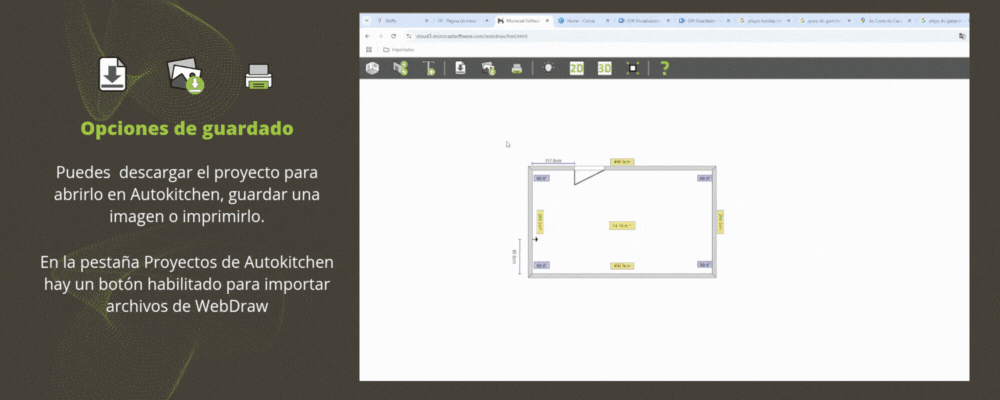This screenshot has width=1000, height=400.
Task: Switch to the Steffy browser tab
Action: coord(390,20)
